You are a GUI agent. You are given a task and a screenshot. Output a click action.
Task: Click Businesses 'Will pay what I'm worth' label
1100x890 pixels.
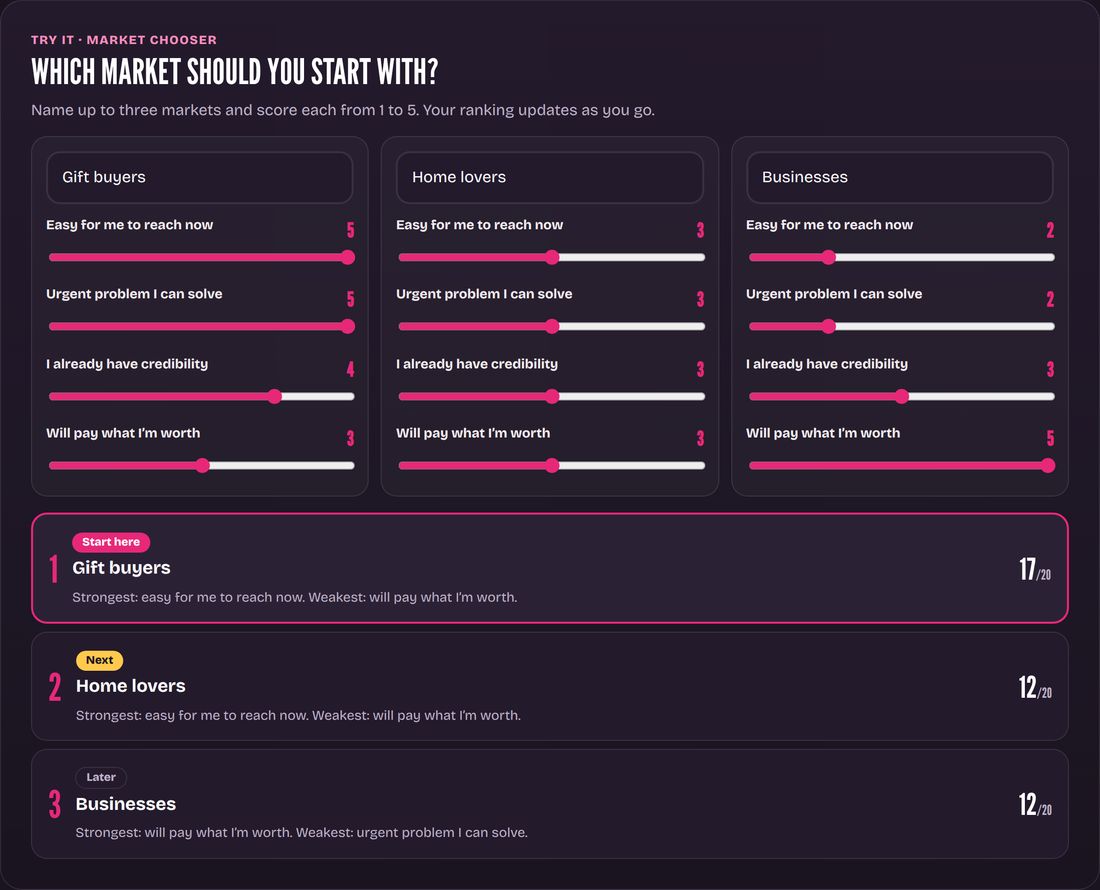[823, 433]
